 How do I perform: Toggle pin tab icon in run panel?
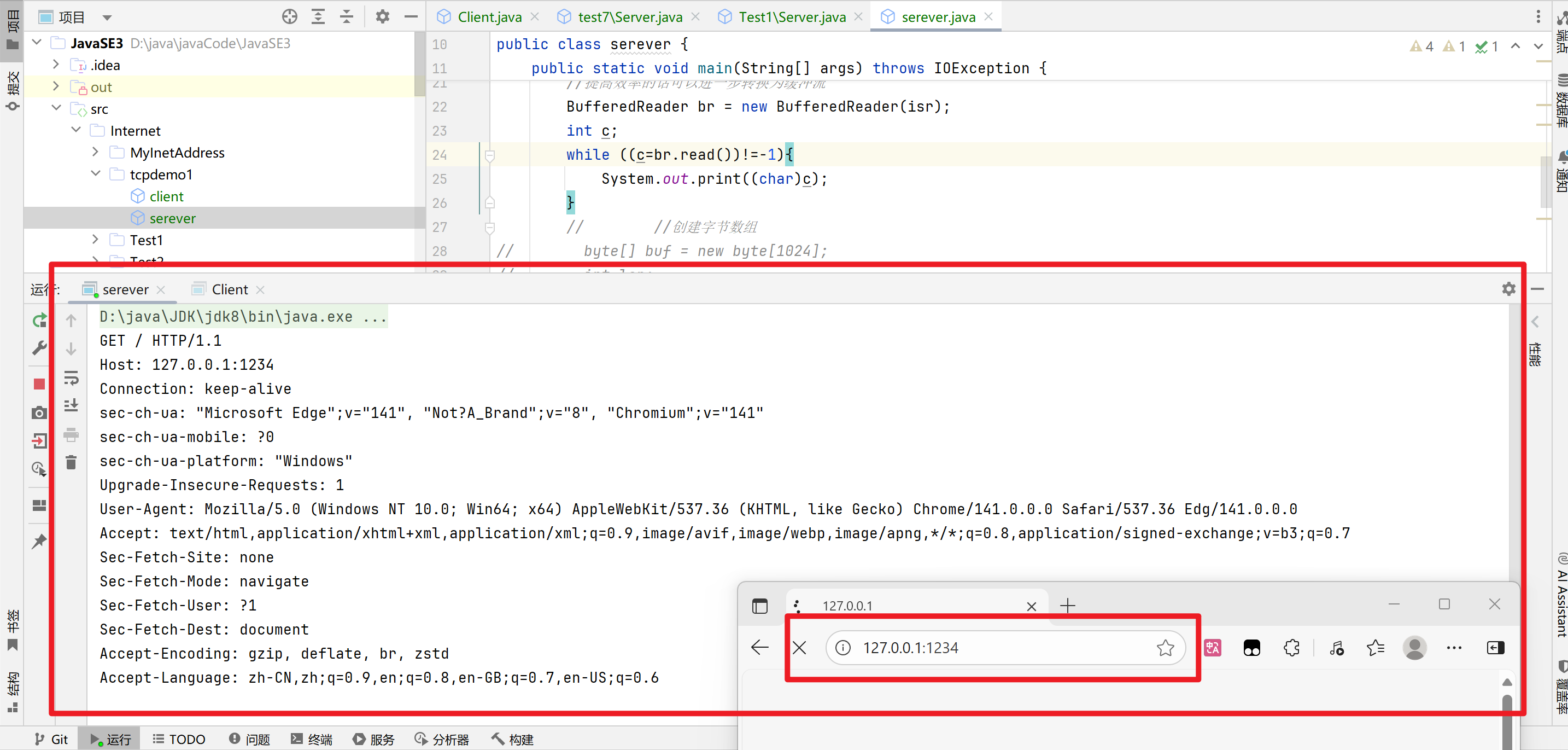39,541
